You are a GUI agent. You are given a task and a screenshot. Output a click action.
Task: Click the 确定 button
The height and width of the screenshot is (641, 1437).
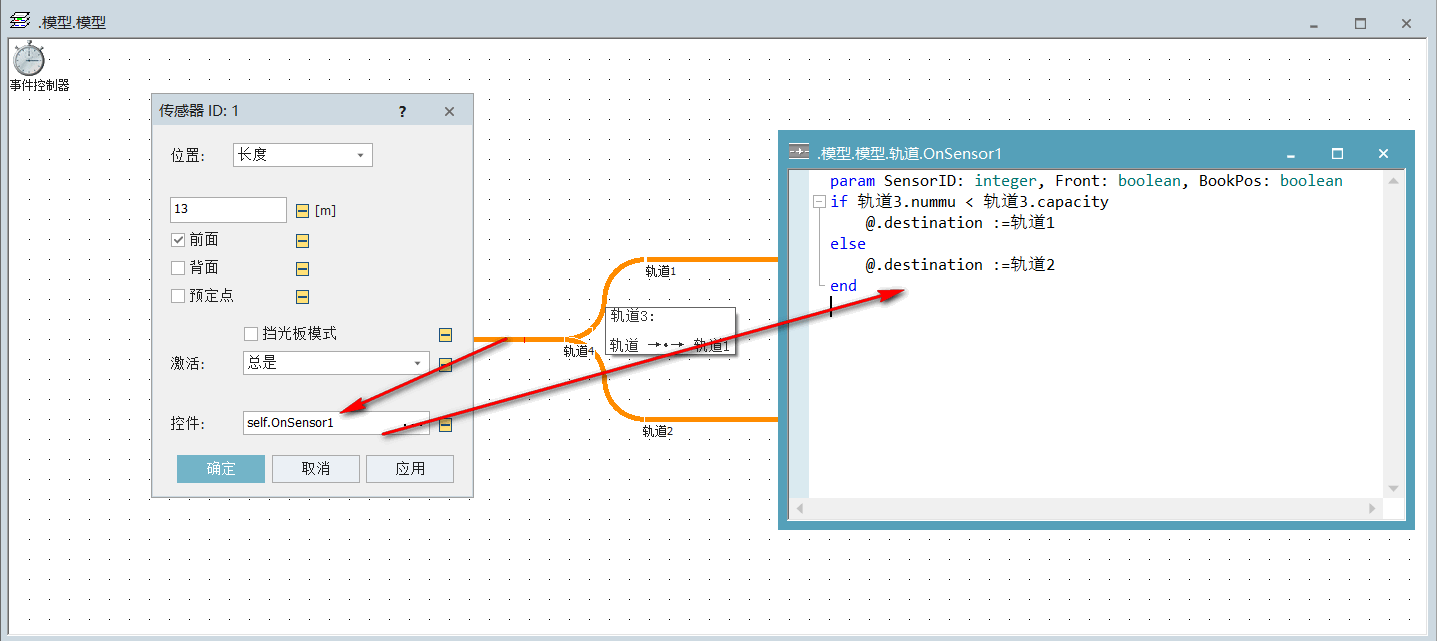click(221, 469)
